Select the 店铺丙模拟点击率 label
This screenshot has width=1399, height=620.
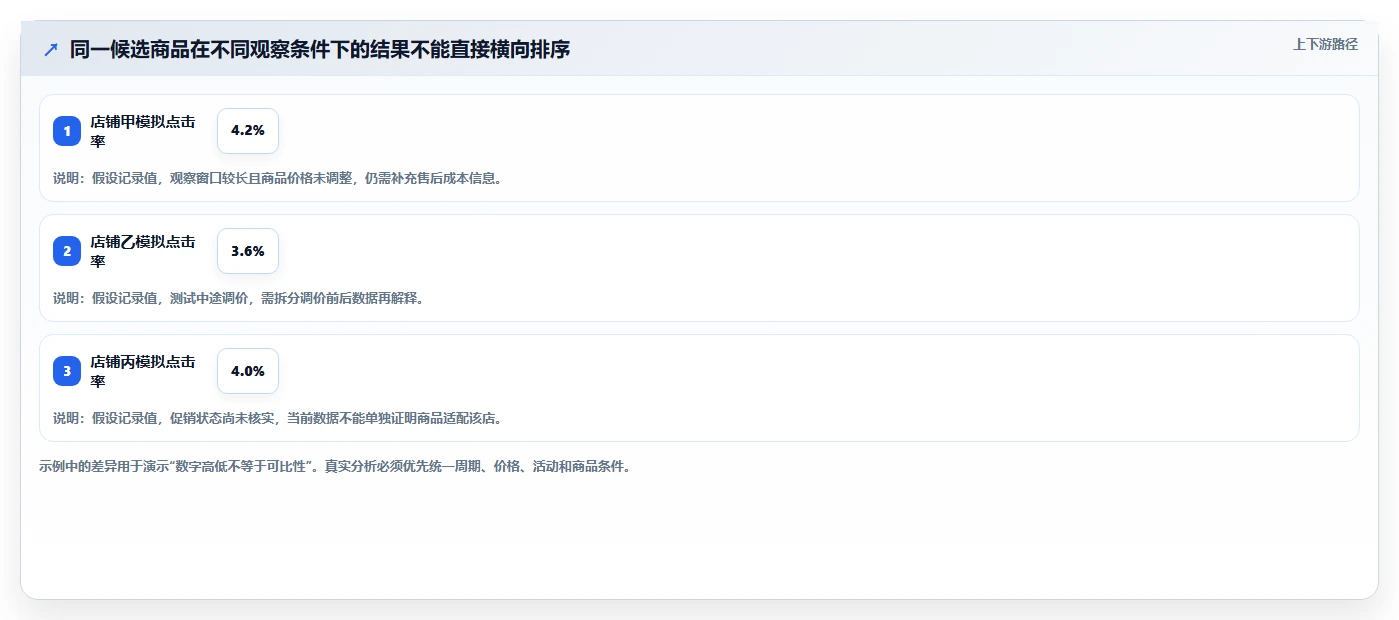143,371
